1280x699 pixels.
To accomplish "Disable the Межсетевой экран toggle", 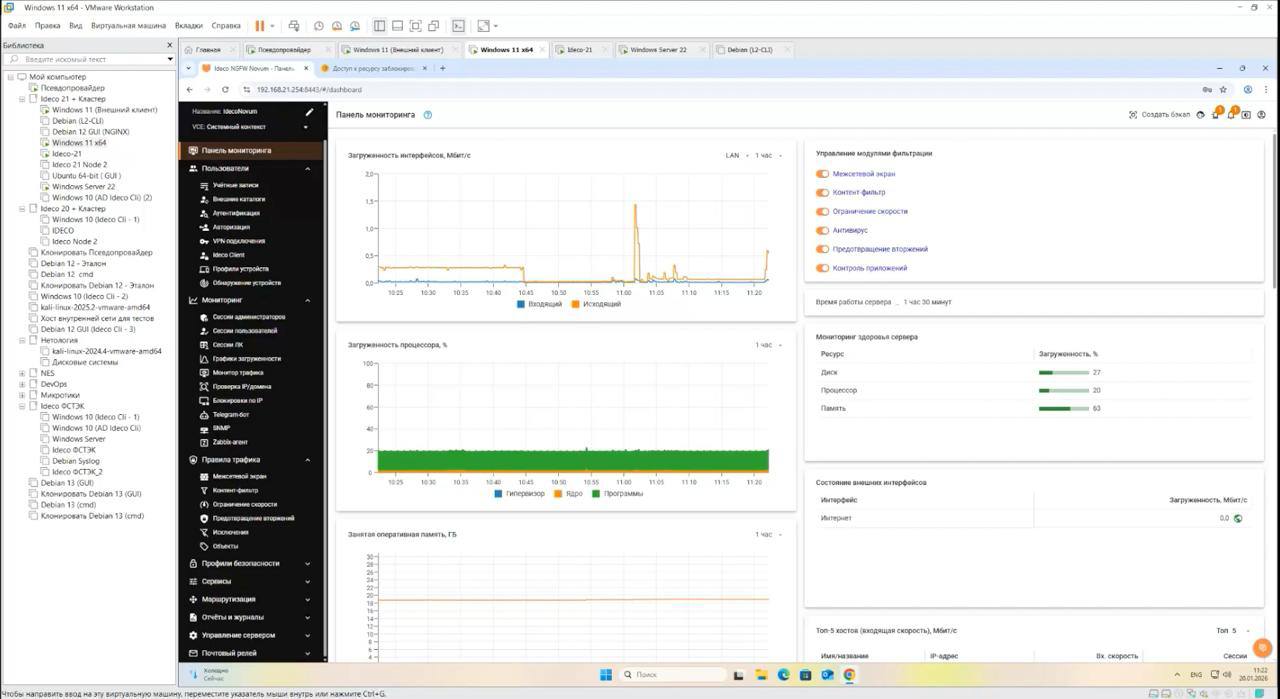I will (823, 174).
